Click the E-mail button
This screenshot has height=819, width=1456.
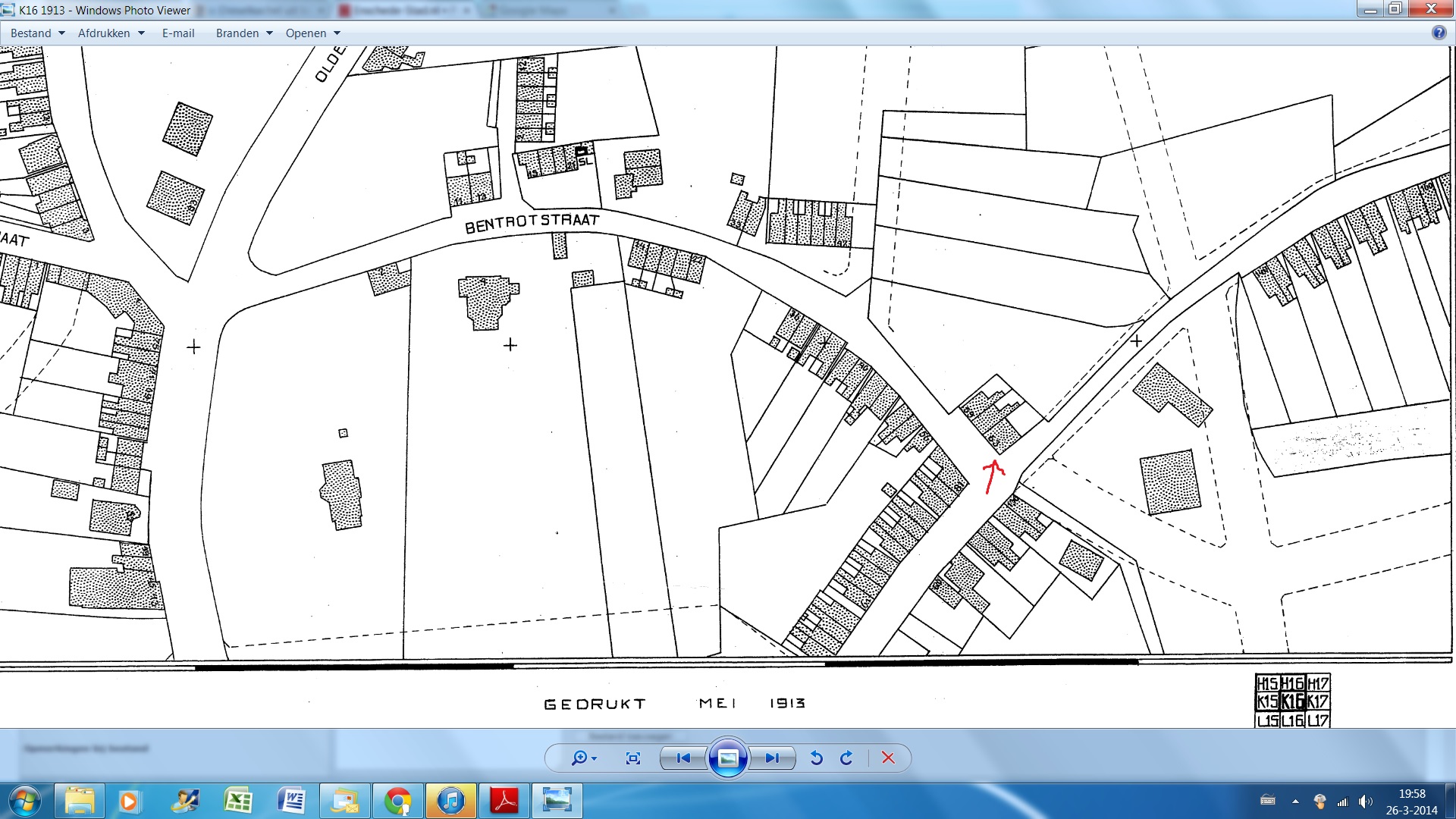point(178,33)
